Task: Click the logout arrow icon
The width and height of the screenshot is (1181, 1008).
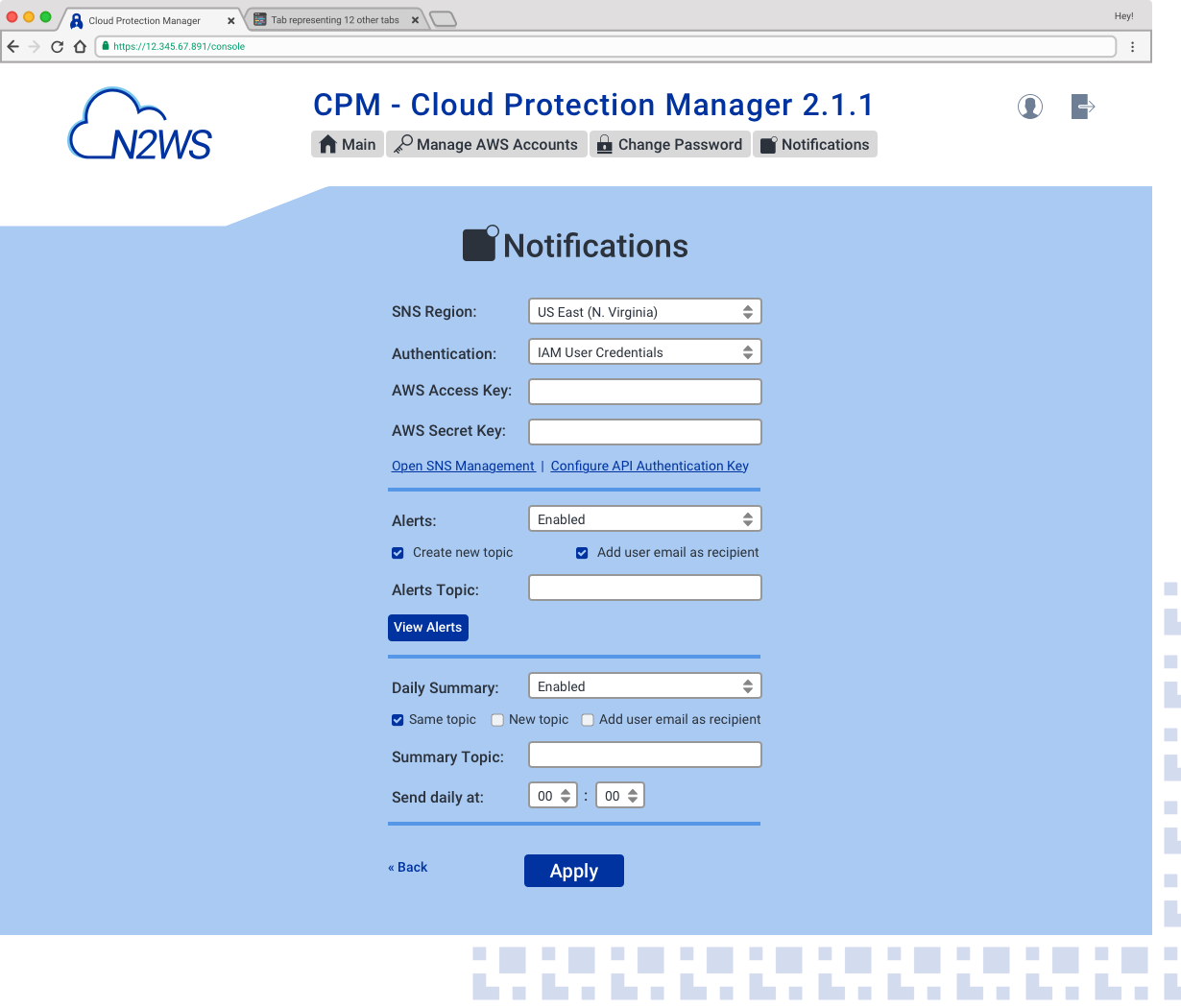Action: (x=1083, y=107)
